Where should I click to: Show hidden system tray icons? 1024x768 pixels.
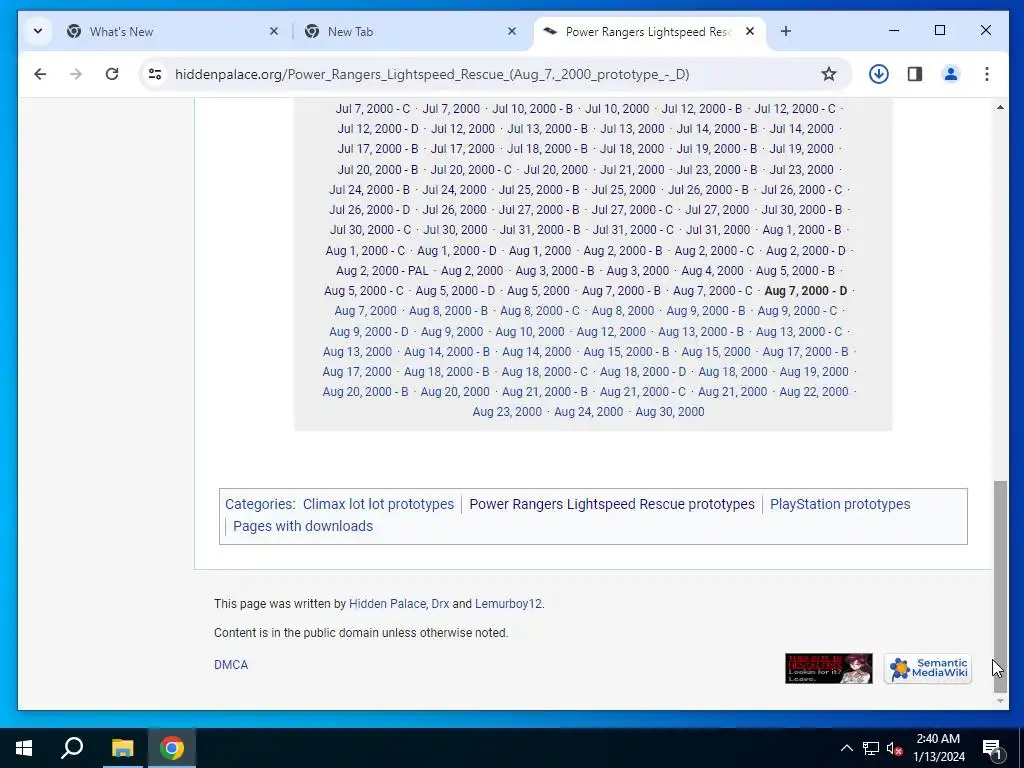click(846, 748)
